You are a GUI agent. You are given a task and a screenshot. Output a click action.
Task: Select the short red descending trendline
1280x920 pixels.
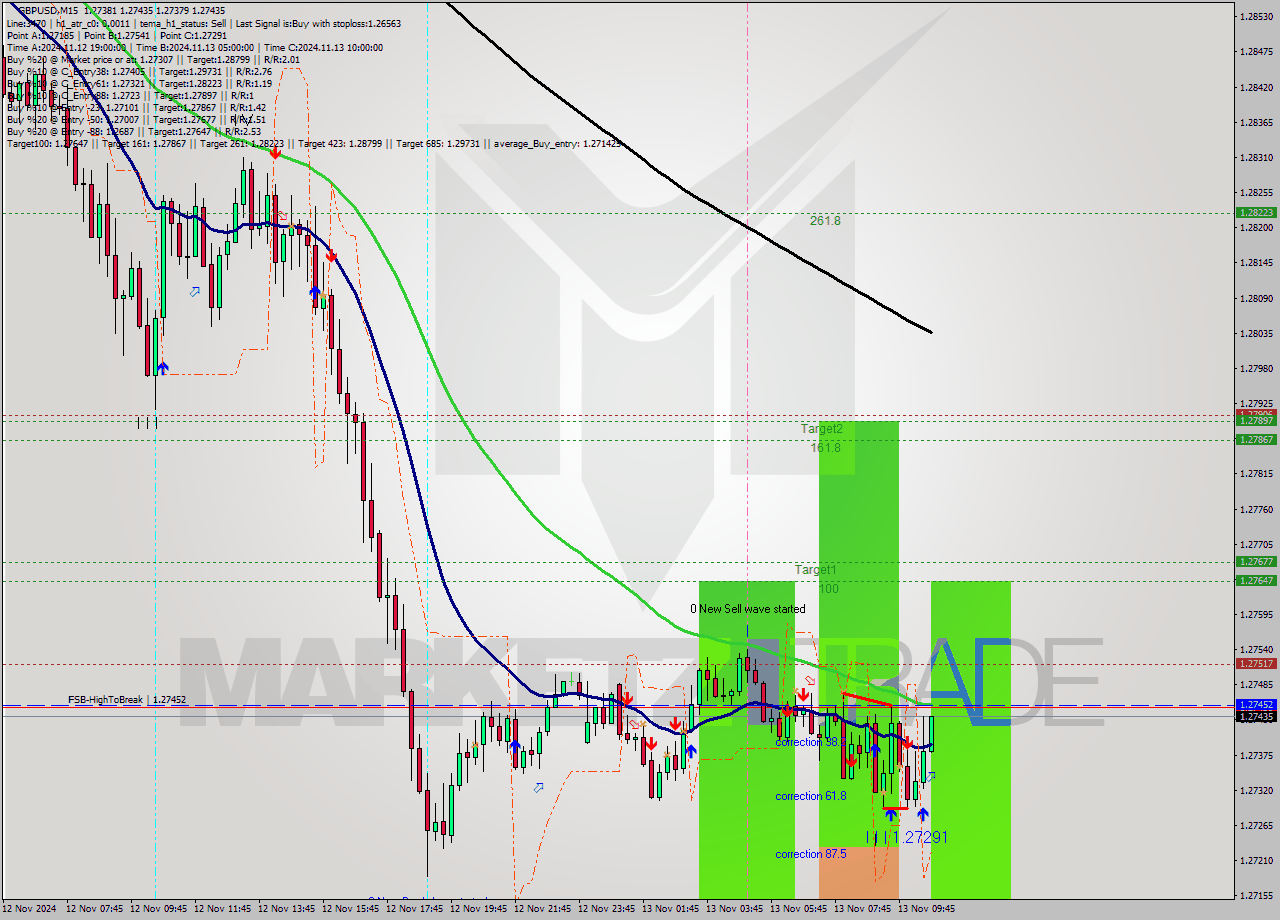pos(867,700)
